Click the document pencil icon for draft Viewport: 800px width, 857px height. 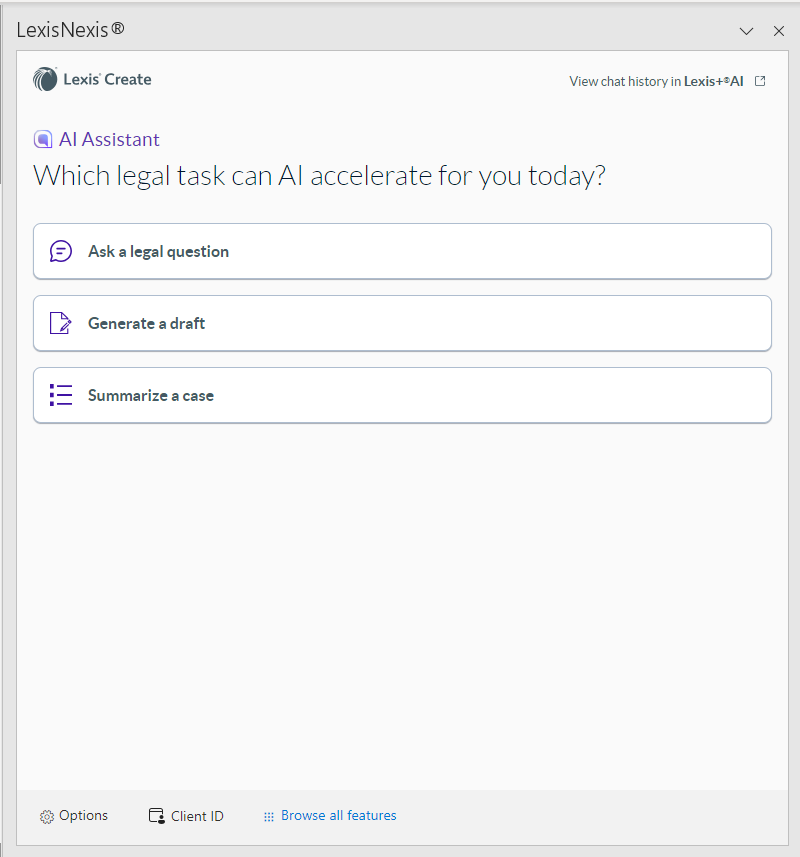(x=61, y=323)
